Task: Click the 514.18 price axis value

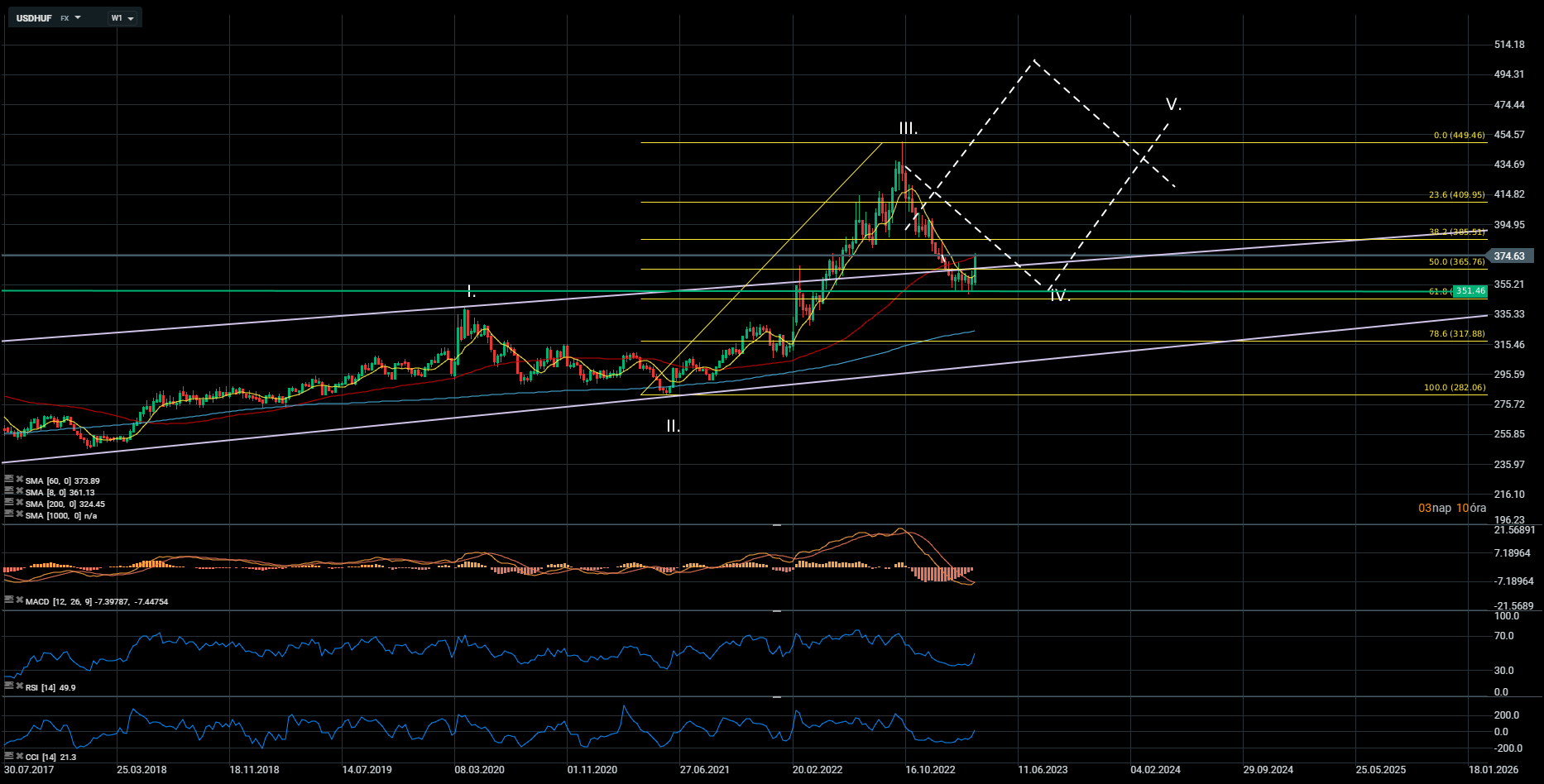Action: click(x=1509, y=45)
